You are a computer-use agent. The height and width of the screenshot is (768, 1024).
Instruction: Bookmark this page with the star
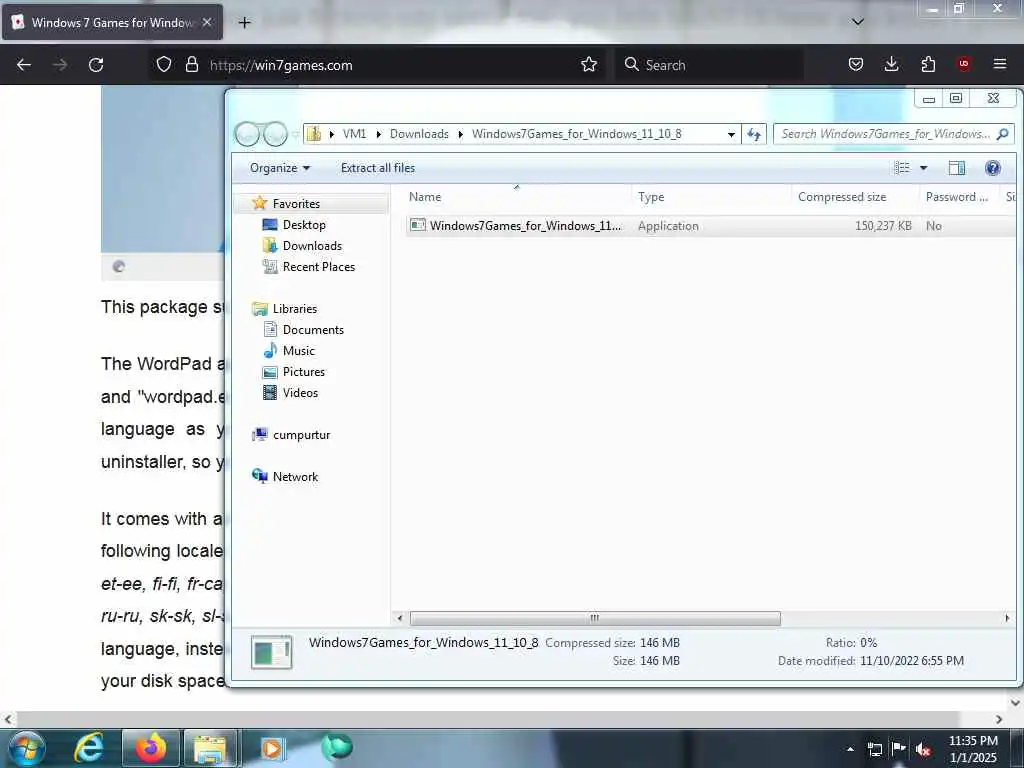point(589,64)
